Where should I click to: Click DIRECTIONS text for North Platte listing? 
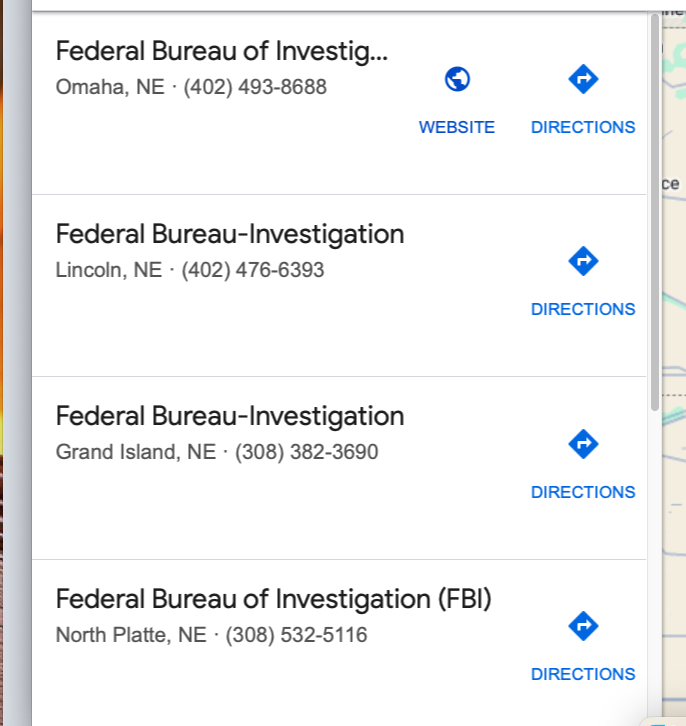click(x=583, y=674)
